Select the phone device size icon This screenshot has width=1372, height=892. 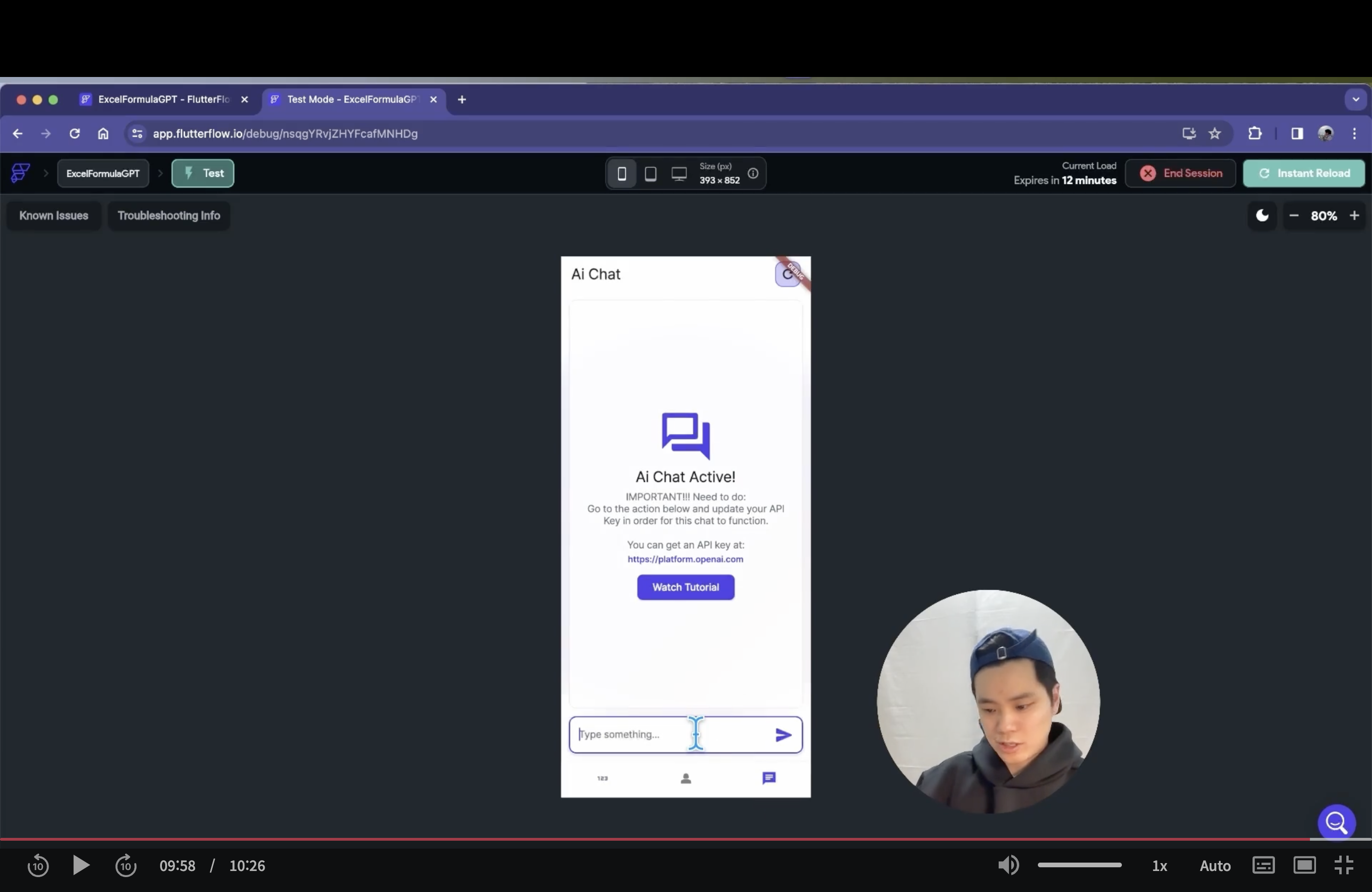coord(622,174)
